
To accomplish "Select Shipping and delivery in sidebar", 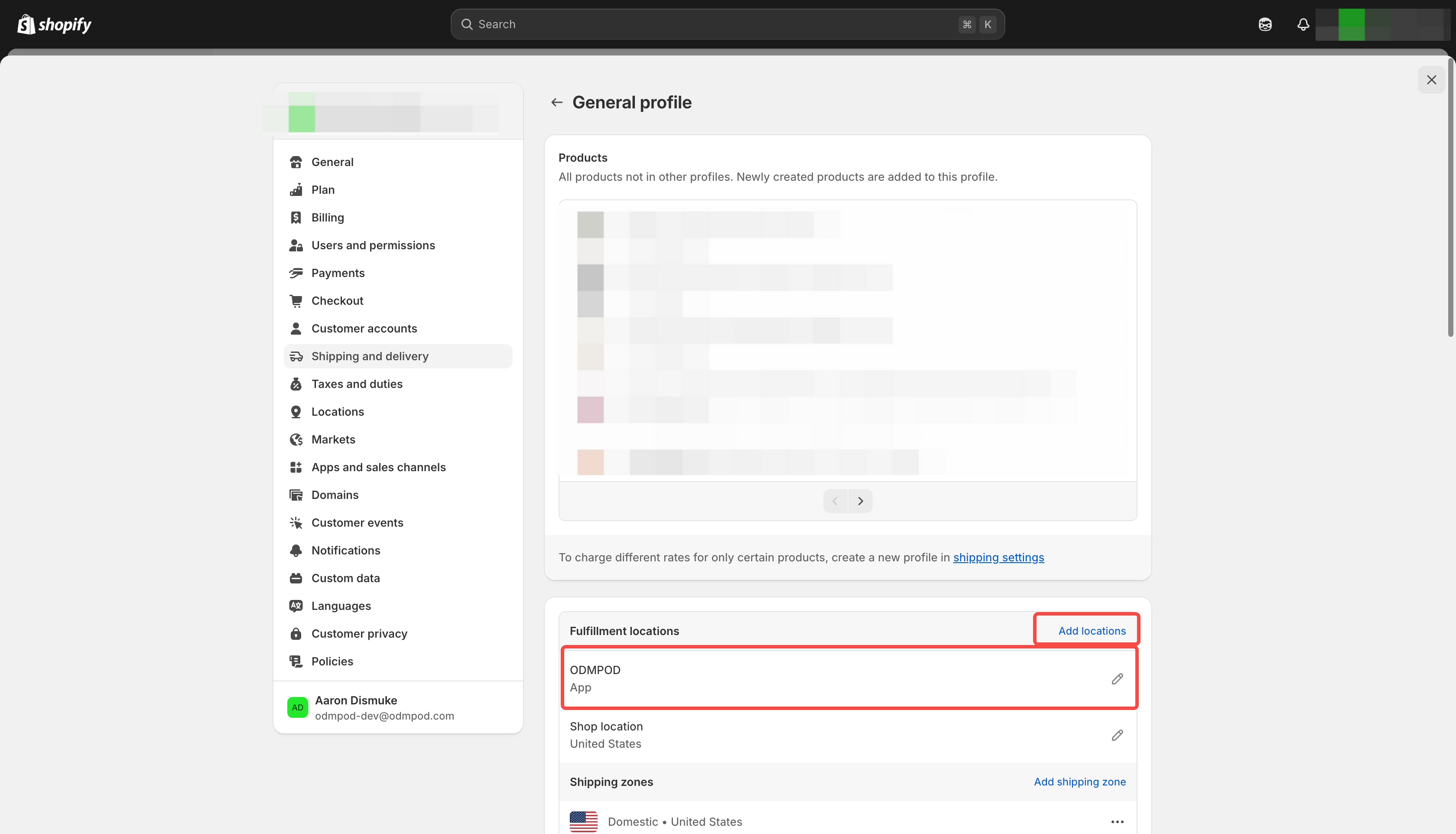I will point(370,356).
